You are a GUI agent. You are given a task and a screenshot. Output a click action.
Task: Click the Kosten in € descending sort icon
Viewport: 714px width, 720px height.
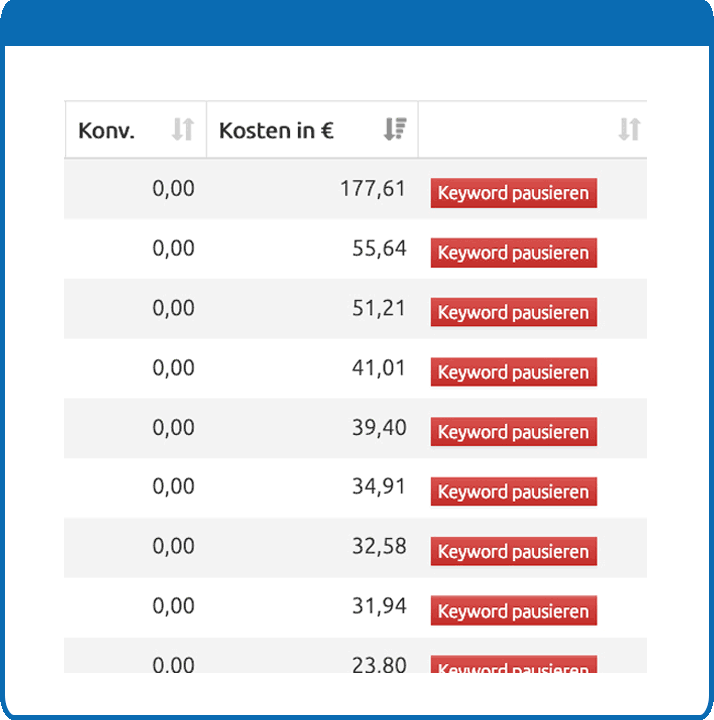395,129
